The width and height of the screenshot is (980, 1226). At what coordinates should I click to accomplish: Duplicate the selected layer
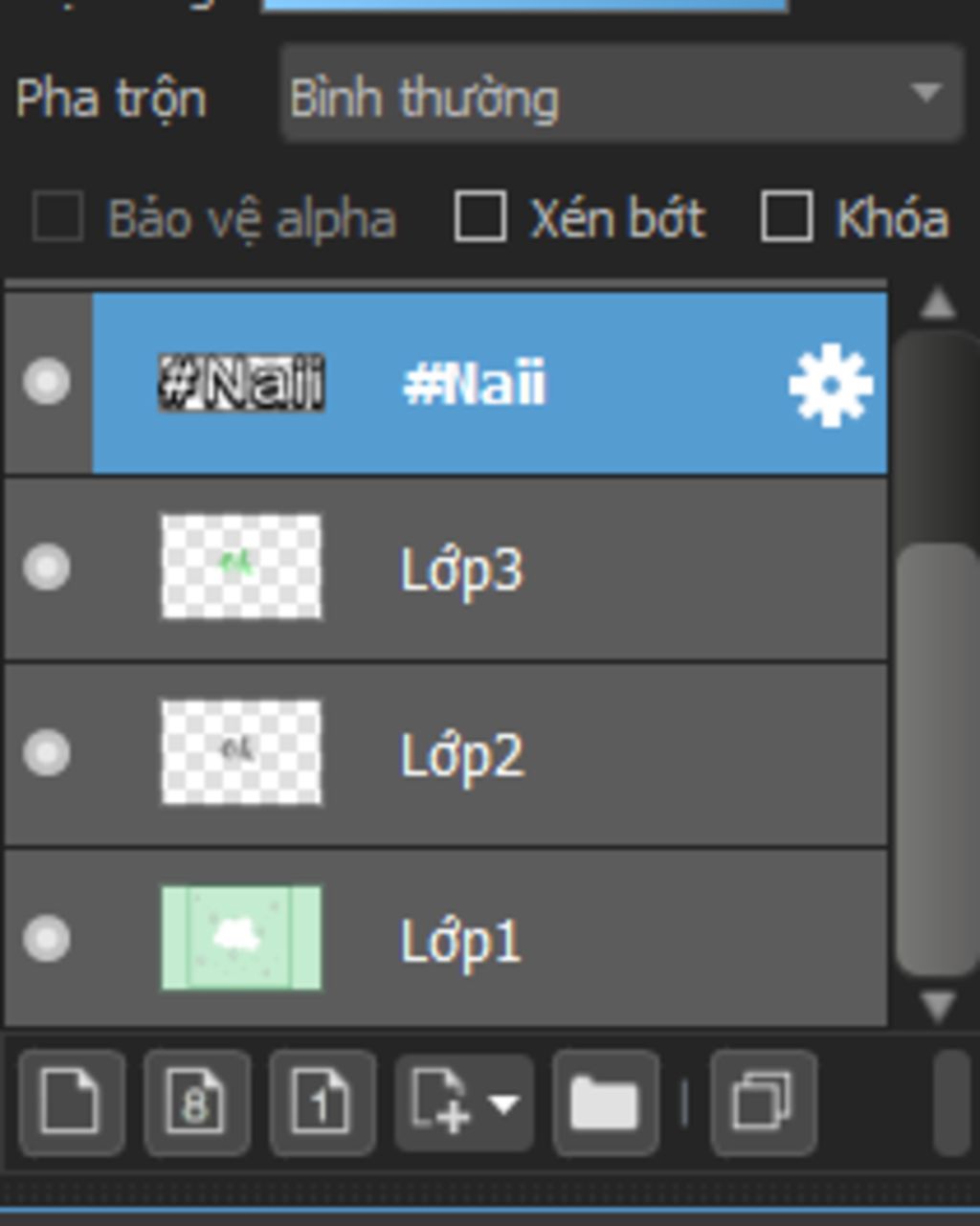coord(764,1103)
